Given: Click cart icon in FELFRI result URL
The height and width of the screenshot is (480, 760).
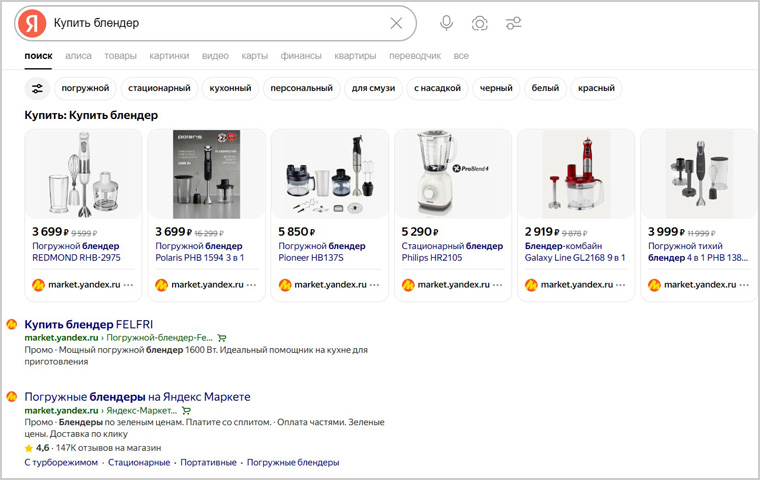Looking at the screenshot, I should tap(222, 338).
